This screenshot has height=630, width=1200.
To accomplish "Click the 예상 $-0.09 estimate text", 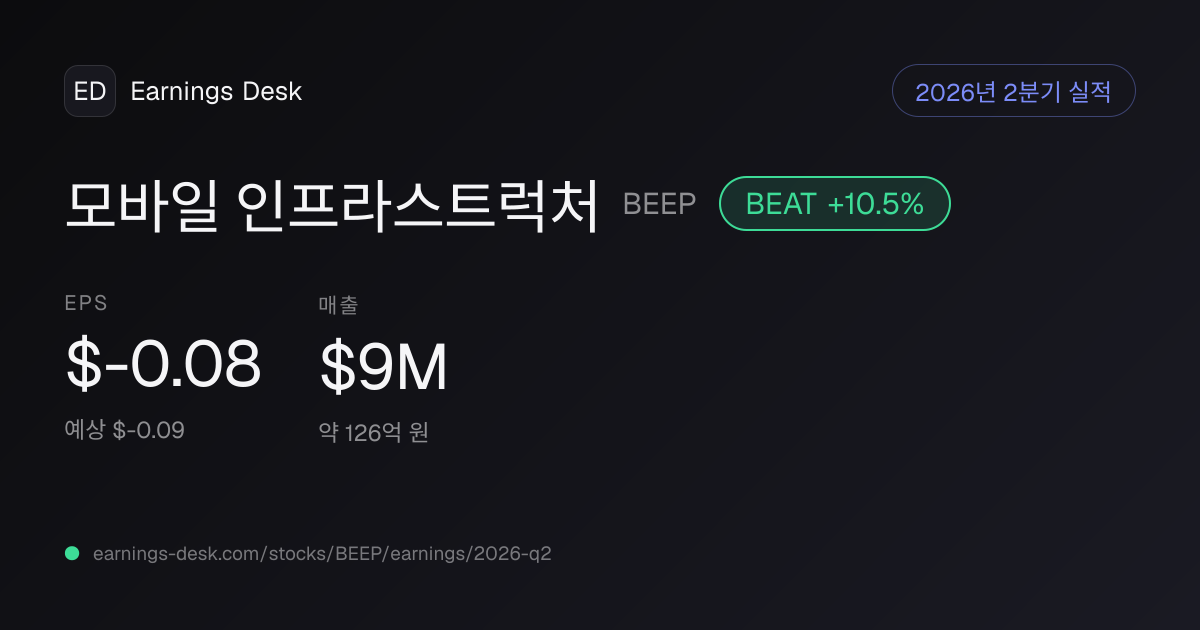I will tap(125, 430).
